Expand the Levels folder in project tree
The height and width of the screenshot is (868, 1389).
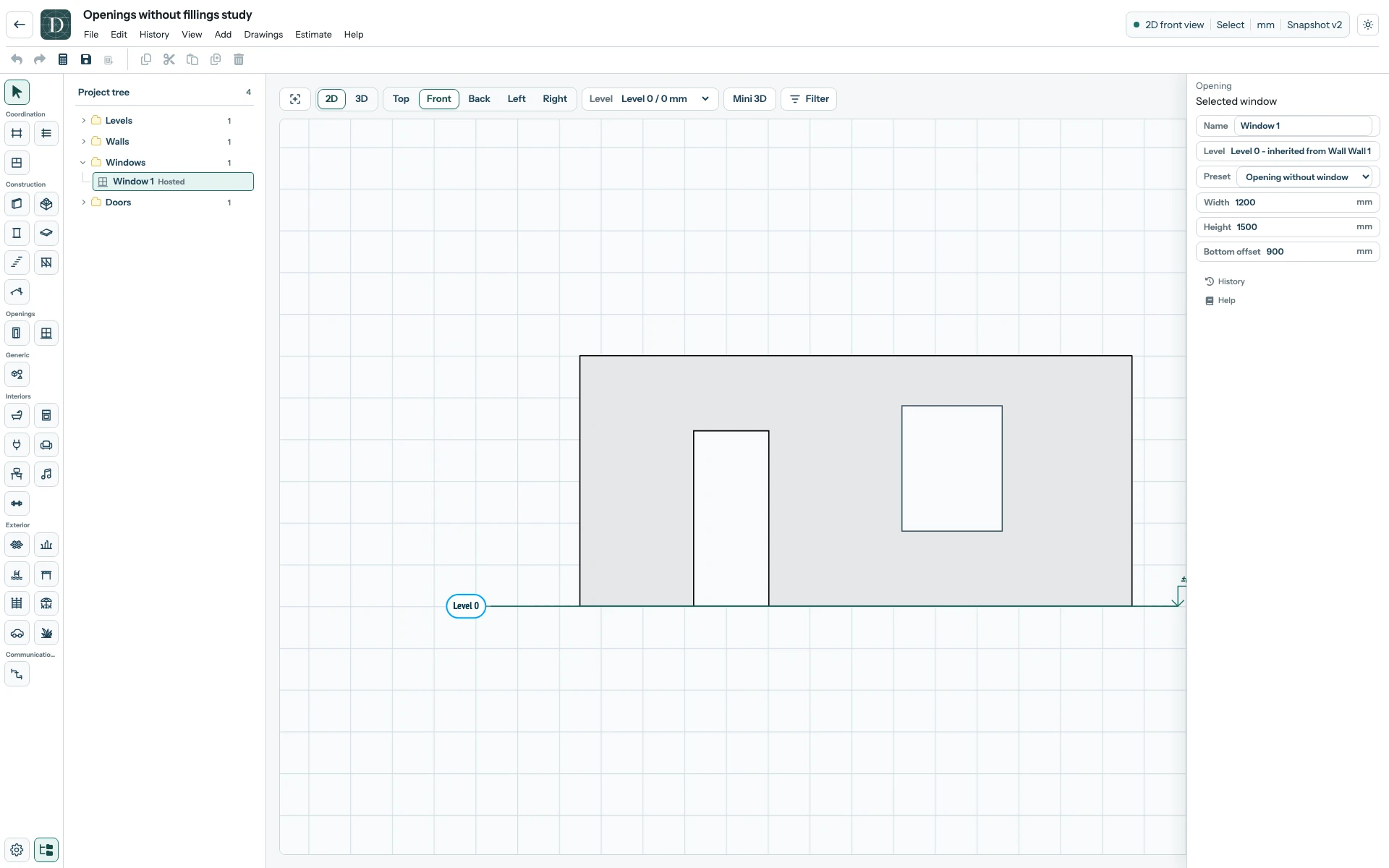pyautogui.click(x=84, y=121)
